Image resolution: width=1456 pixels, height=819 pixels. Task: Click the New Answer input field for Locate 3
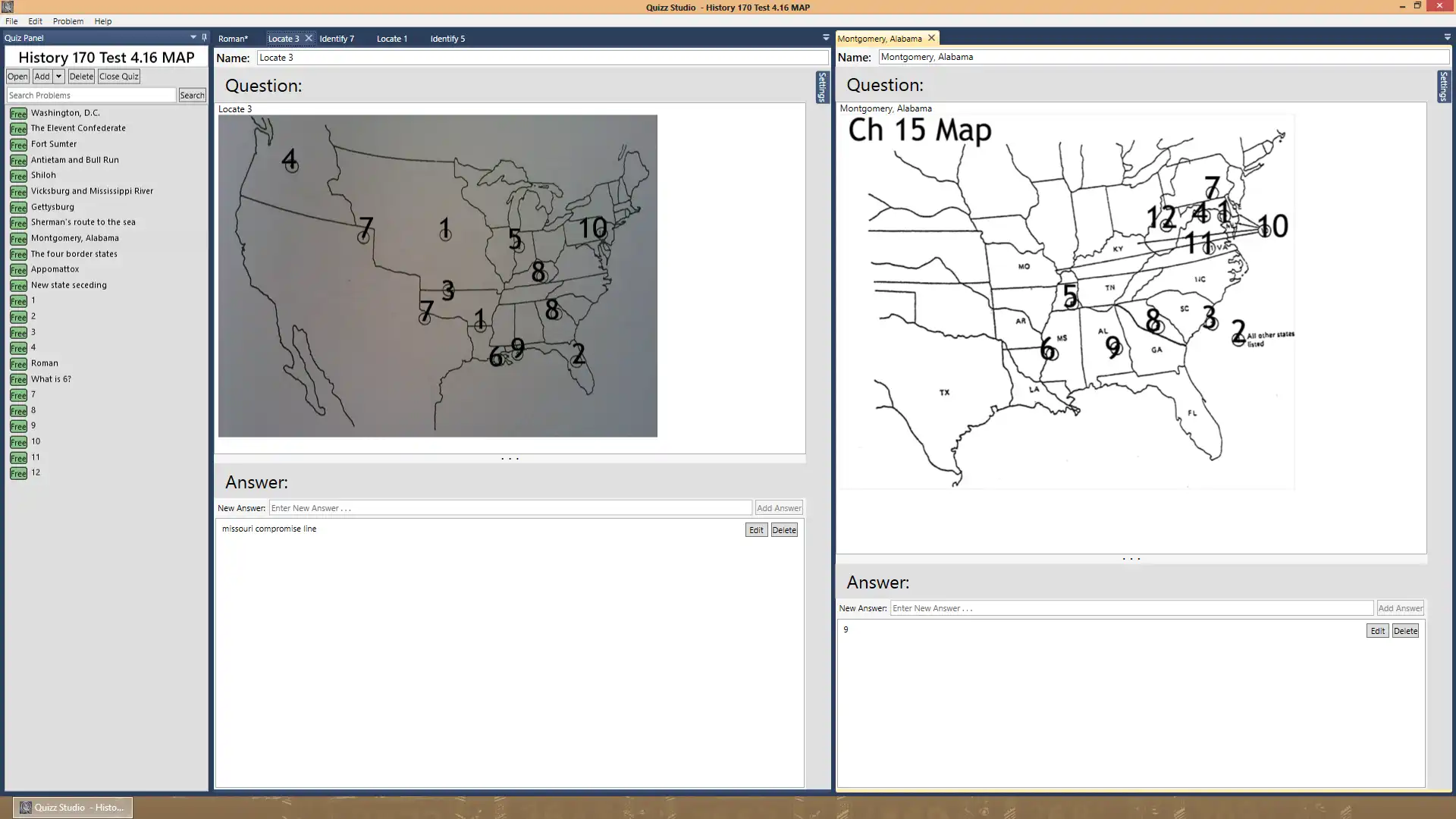(x=510, y=508)
